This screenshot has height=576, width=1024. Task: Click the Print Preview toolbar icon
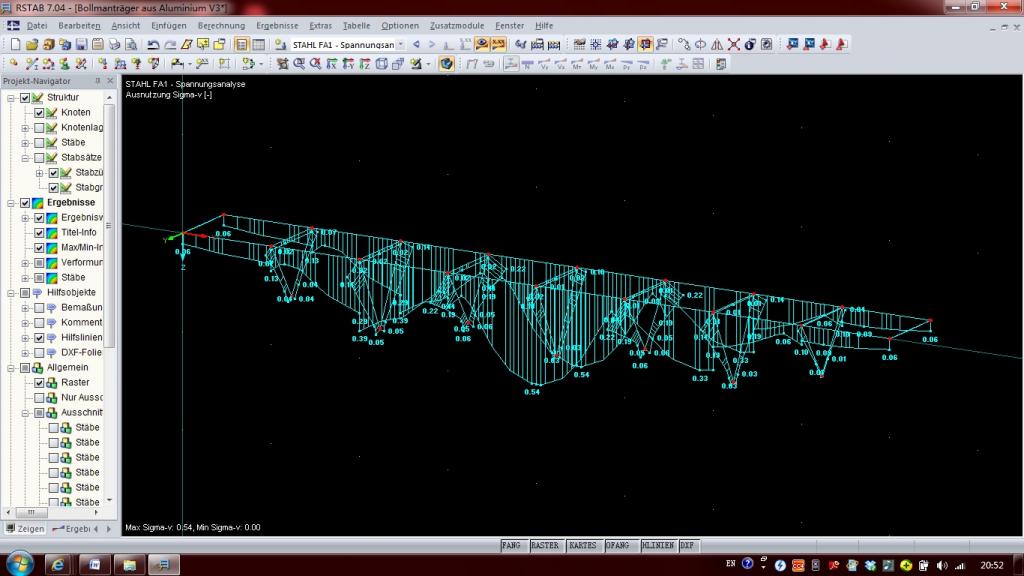tap(131, 44)
